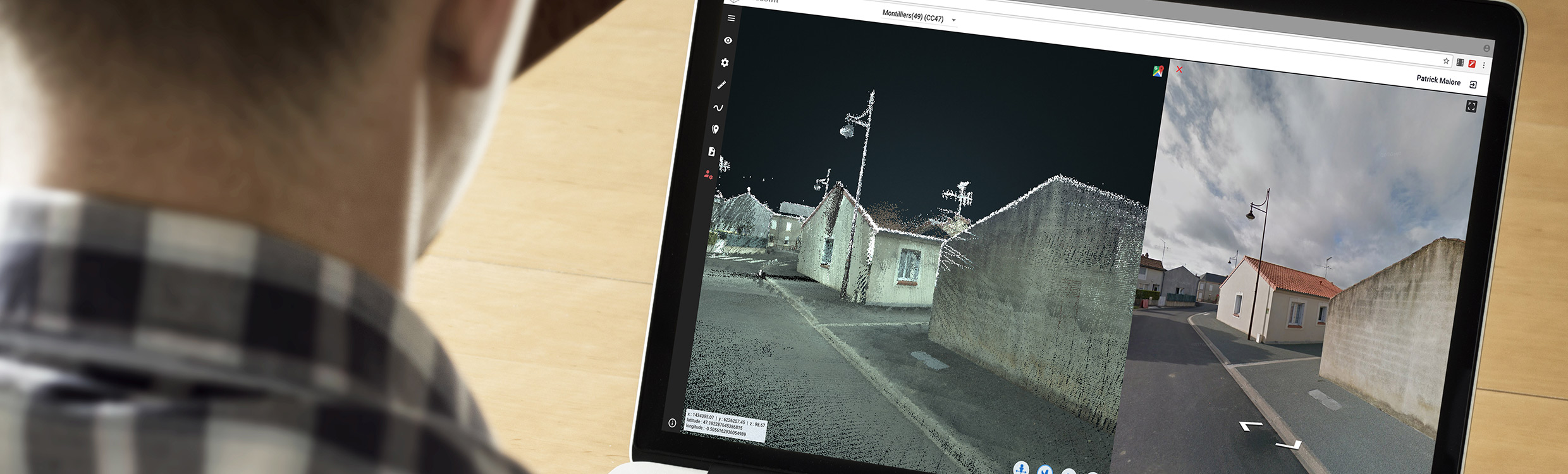
Task: Toggle the info icon at the sidebar bottom
Action: click(x=672, y=423)
